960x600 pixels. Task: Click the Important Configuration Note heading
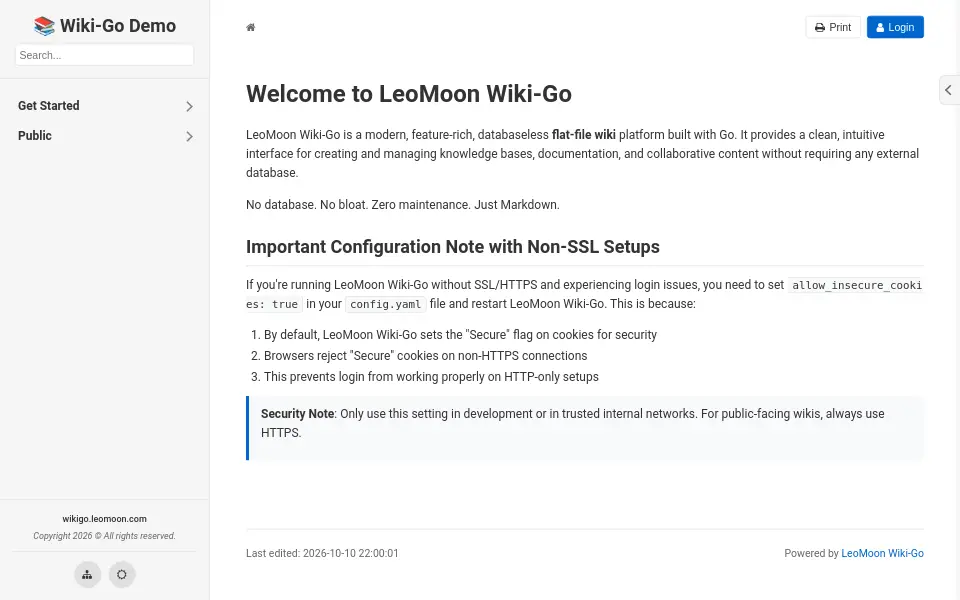(453, 247)
